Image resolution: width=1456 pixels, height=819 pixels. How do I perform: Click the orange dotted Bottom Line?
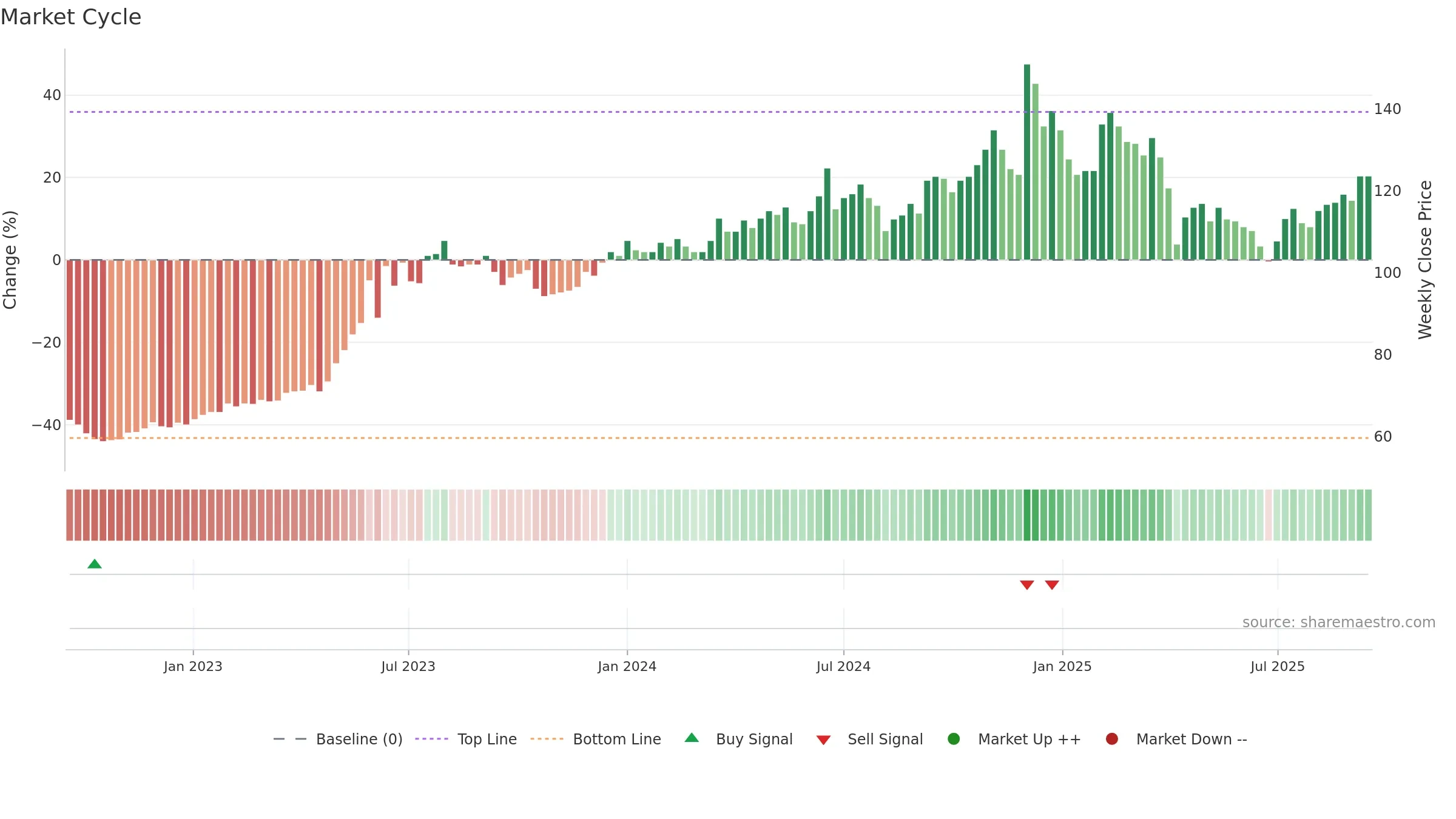pos(719,437)
